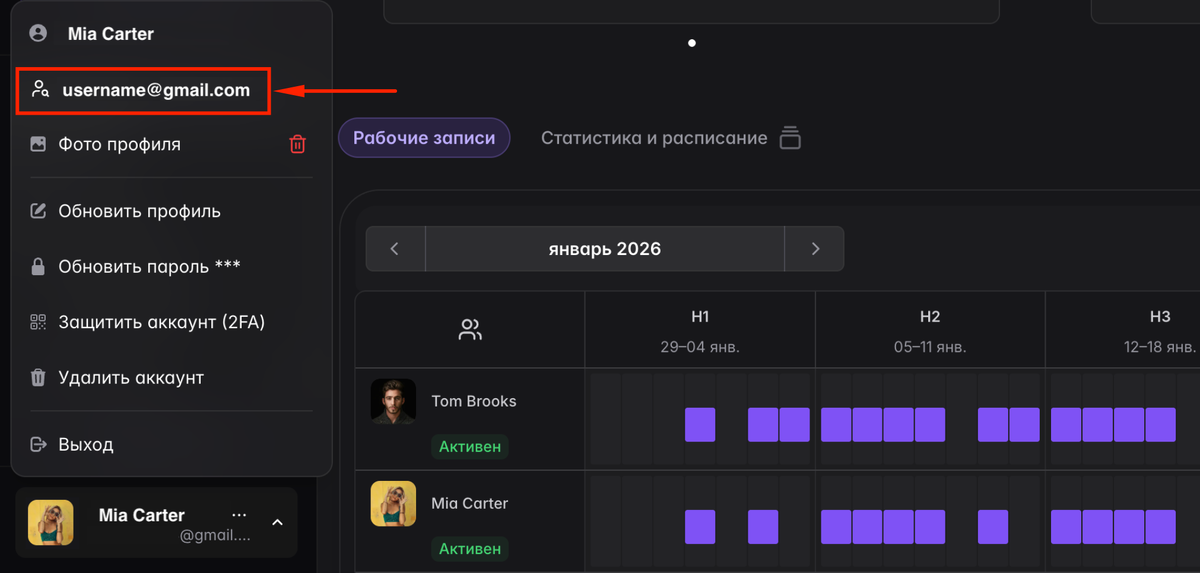The height and width of the screenshot is (573, 1200).
Task: Click the image icon beside Фото профиля
Action: (x=38, y=144)
